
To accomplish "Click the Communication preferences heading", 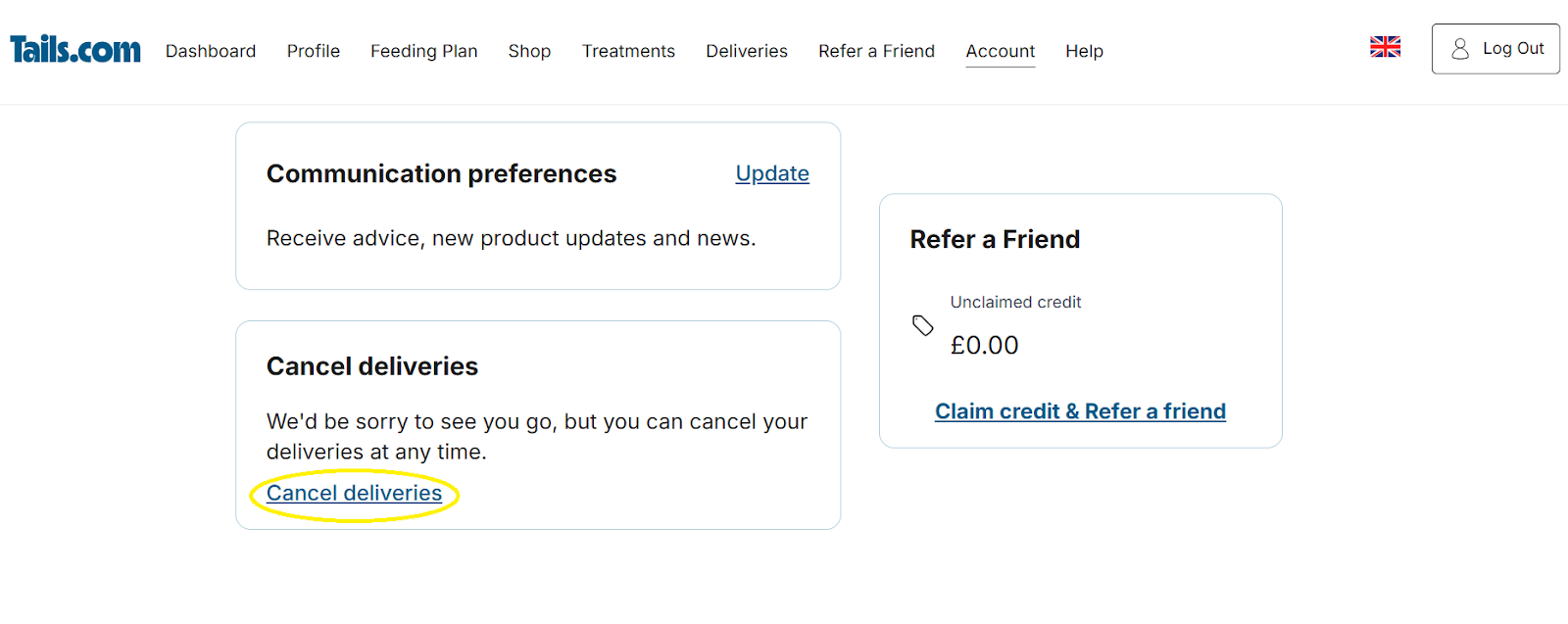I will click(x=441, y=173).
